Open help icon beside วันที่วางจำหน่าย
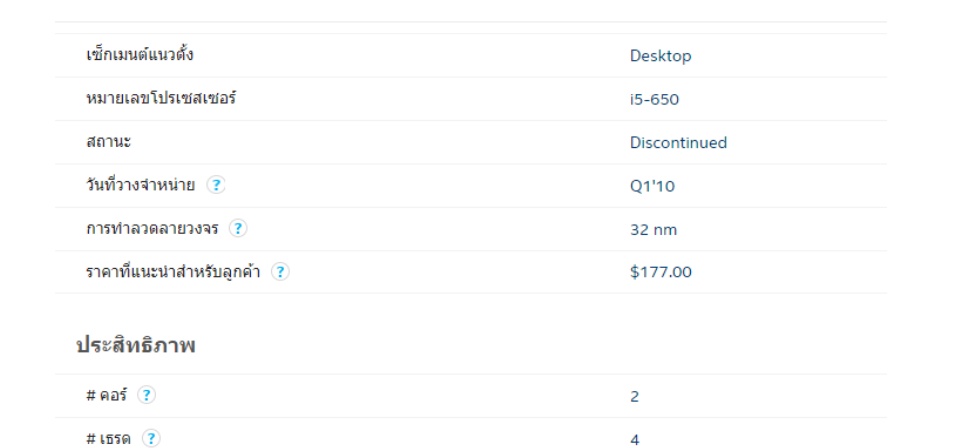 pos(216,185)
